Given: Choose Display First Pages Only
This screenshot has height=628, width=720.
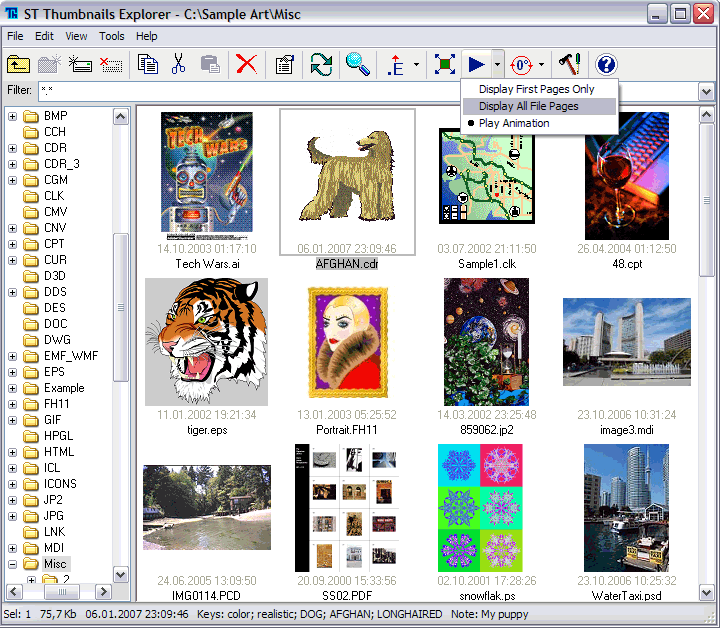Looking at the screenshot, I should (535, 89).
